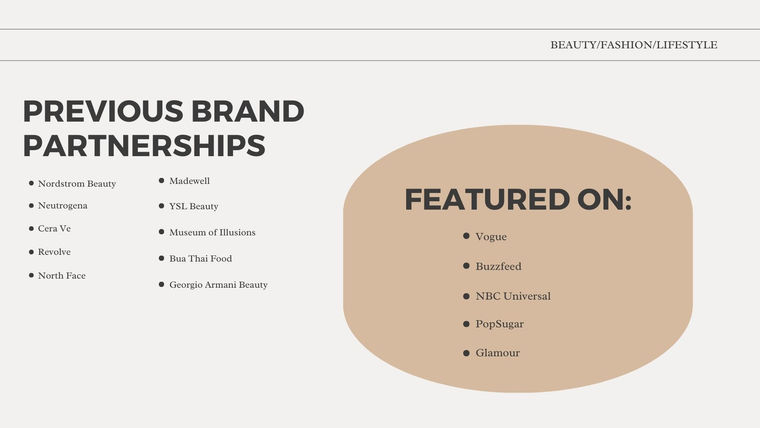Image resolution: width=760 pixels, height=428 pixels.
Task: Select the BEAUTY/FASHION/LIFESTYLE header text
Action: [x=633, y=45]
